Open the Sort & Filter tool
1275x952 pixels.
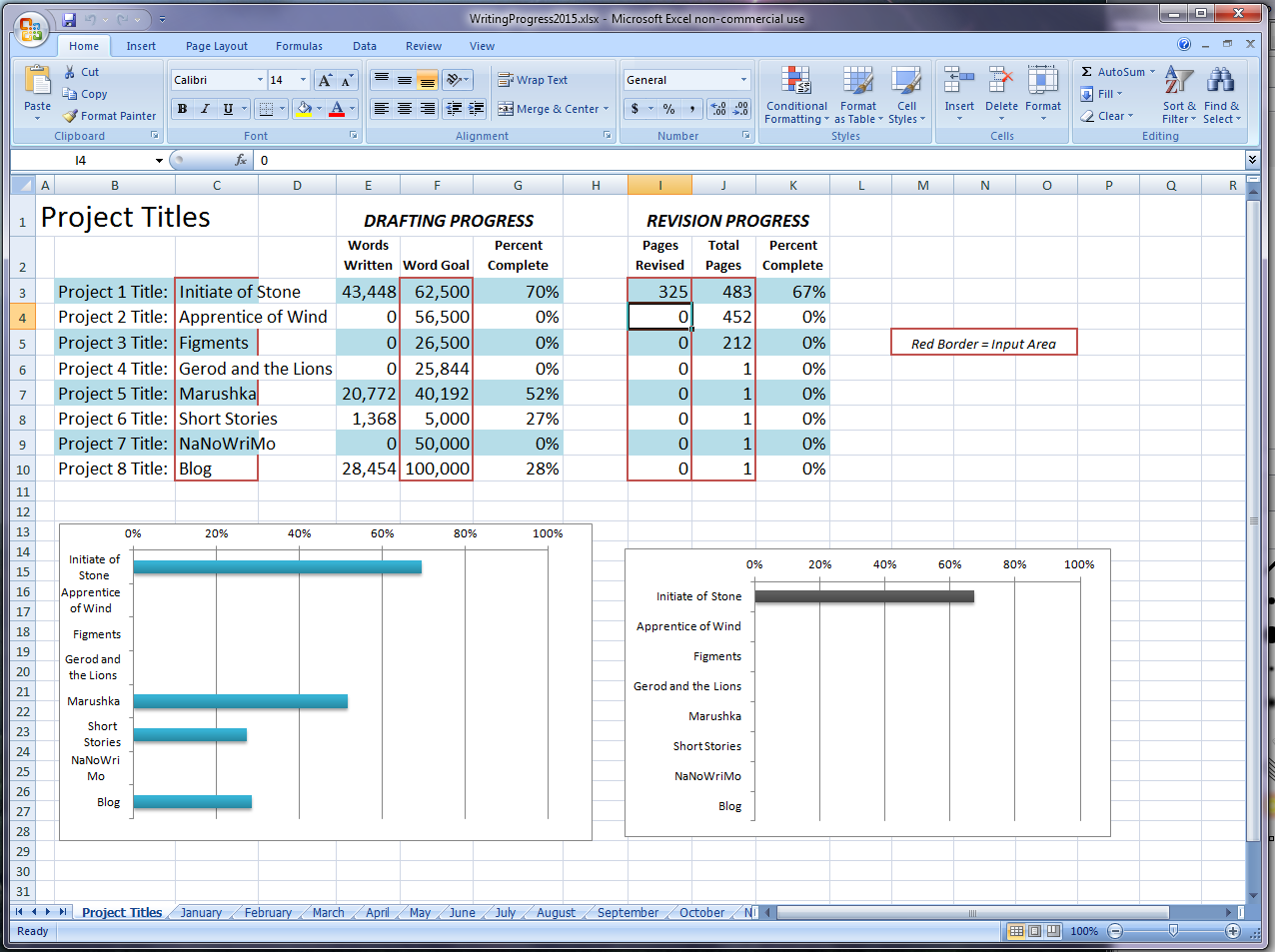click(1179, 81)
